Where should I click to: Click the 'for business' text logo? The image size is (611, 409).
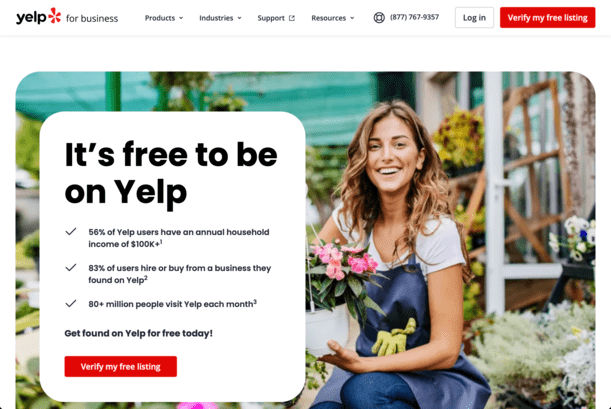click(92, 18)
